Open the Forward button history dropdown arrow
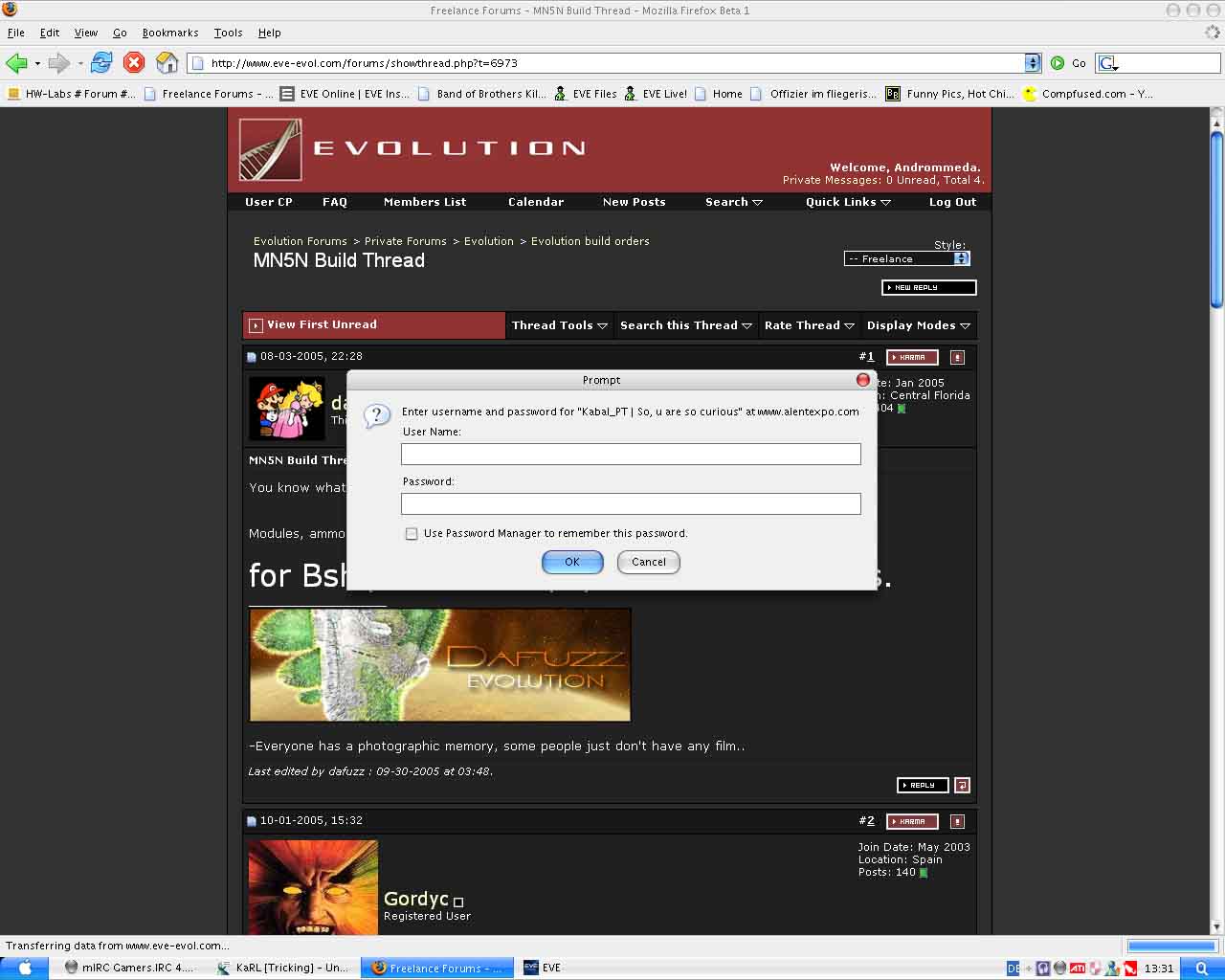The width and height of the screenshot is (1225, 980). pyautogui.click(x=80, y=64)
